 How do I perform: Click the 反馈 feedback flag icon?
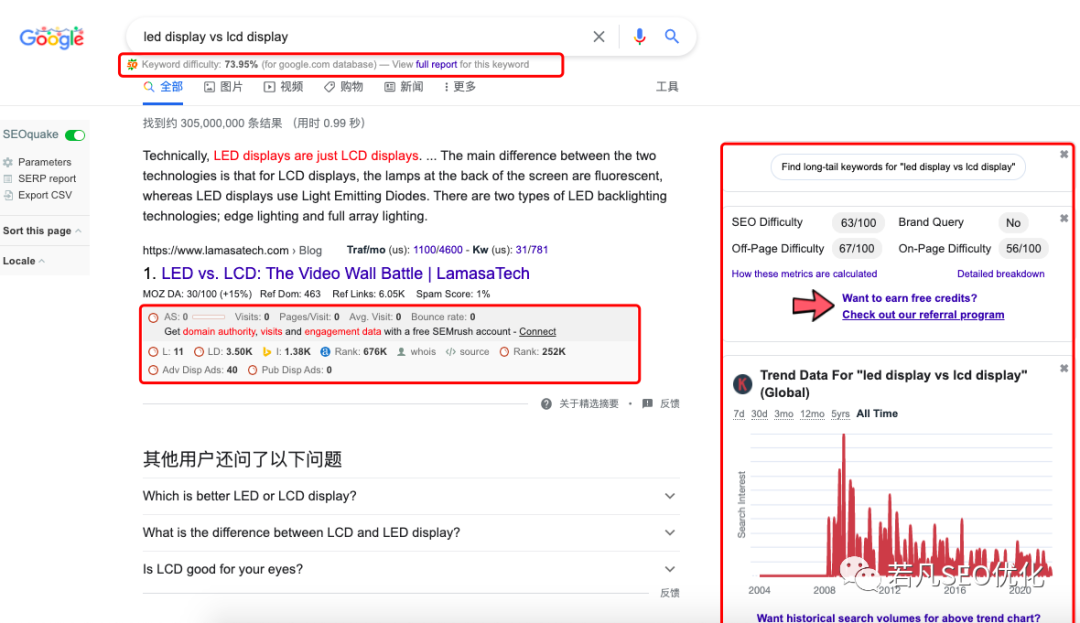coord(647,403)
